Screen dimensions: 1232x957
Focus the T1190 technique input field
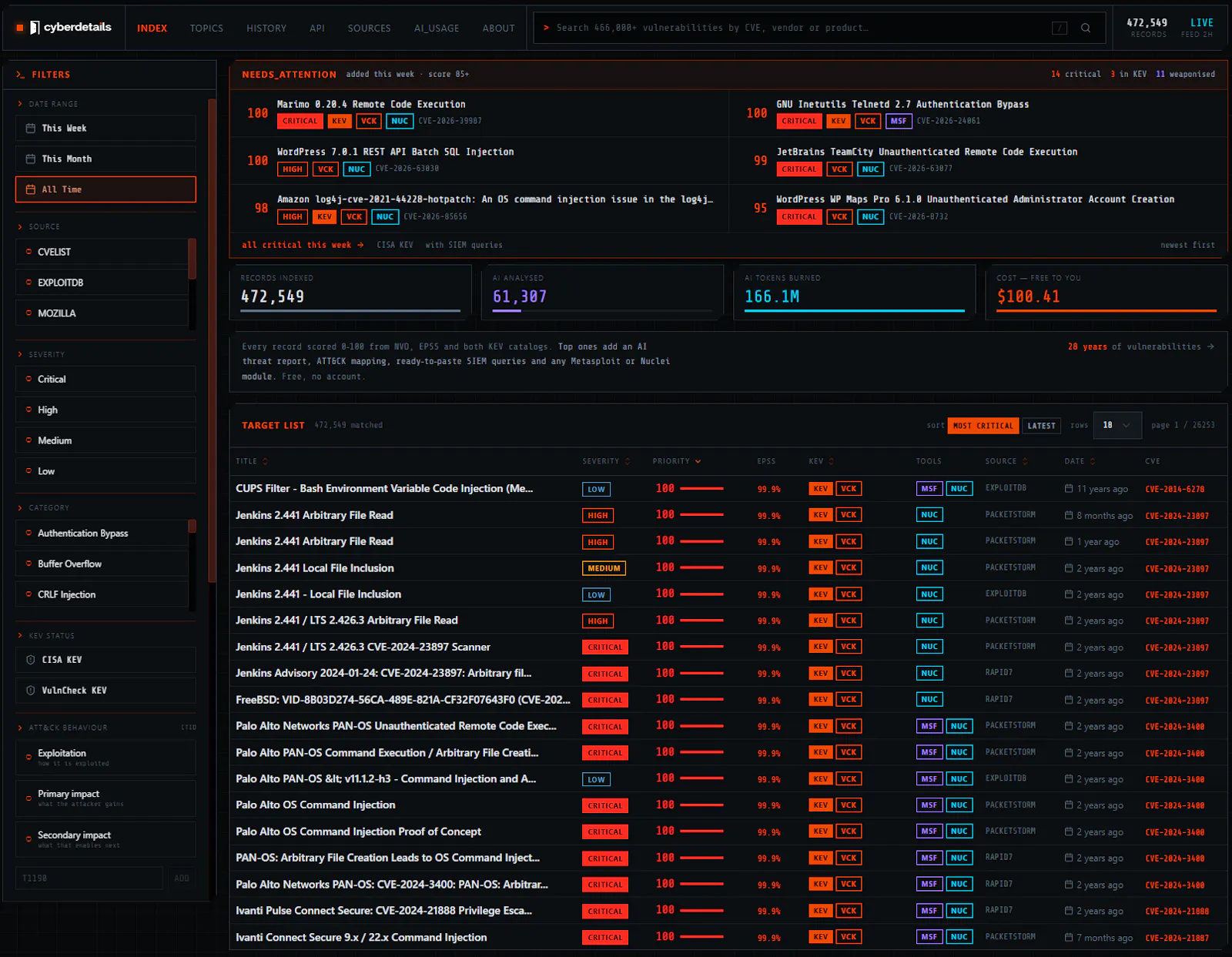tap(89, 878)
